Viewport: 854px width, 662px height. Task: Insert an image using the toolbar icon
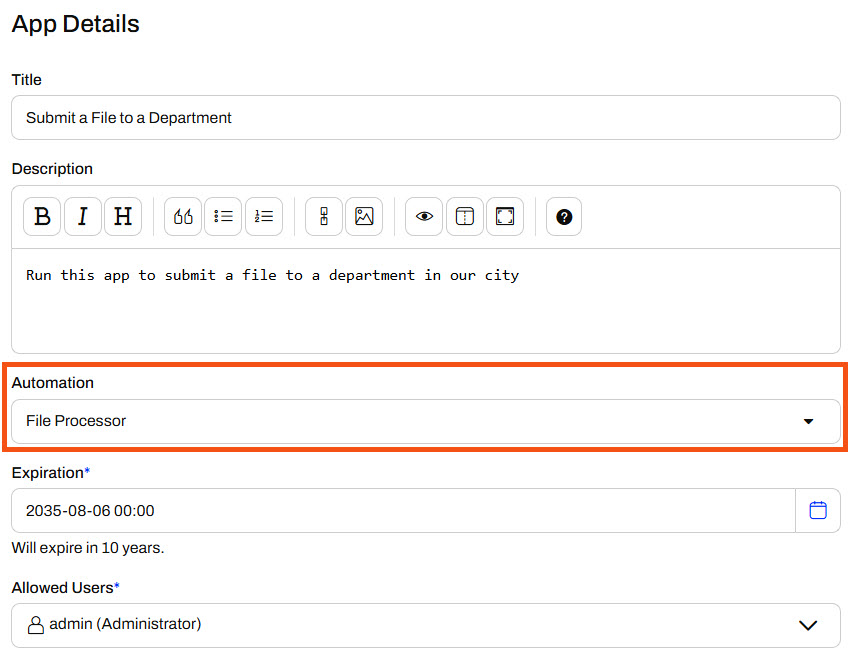click(x=364, y=217)
